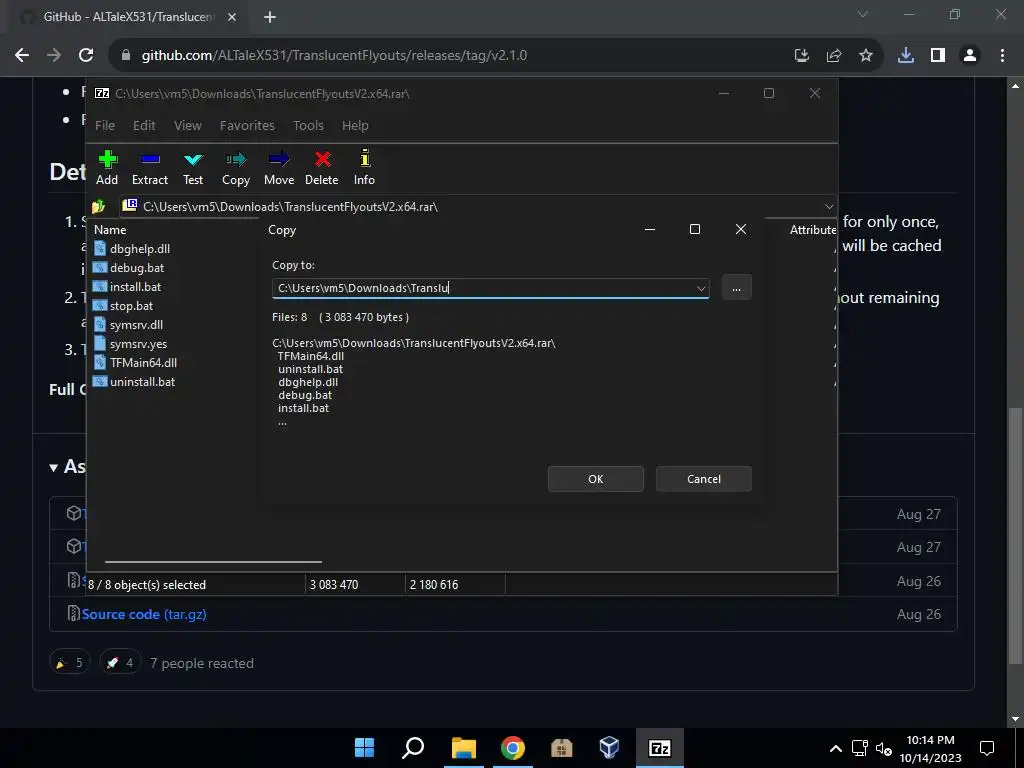Collapse the Assets section triangle
The image size is (1024, 768).
click(x=54, y=468)
